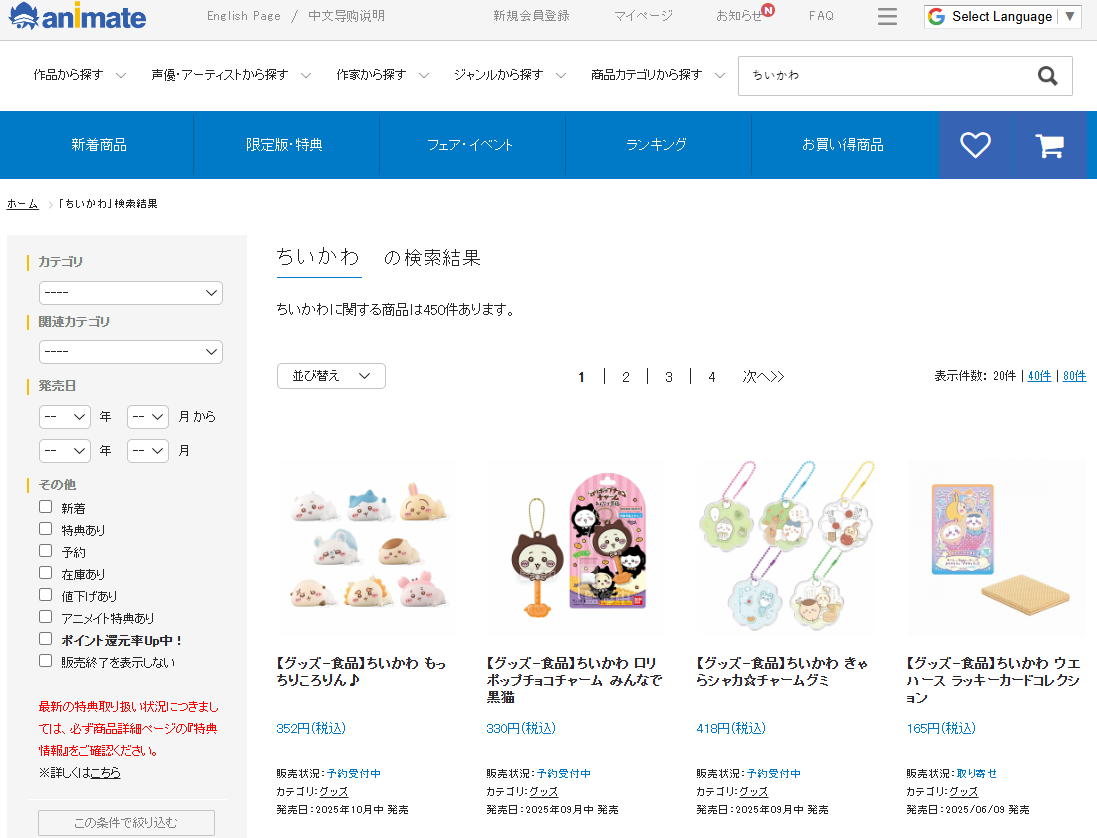Image resolution: width=1097 pixels, height=838 pixels.
Task: Check the 予約 filter checkbox
Action: pos(45,551)
